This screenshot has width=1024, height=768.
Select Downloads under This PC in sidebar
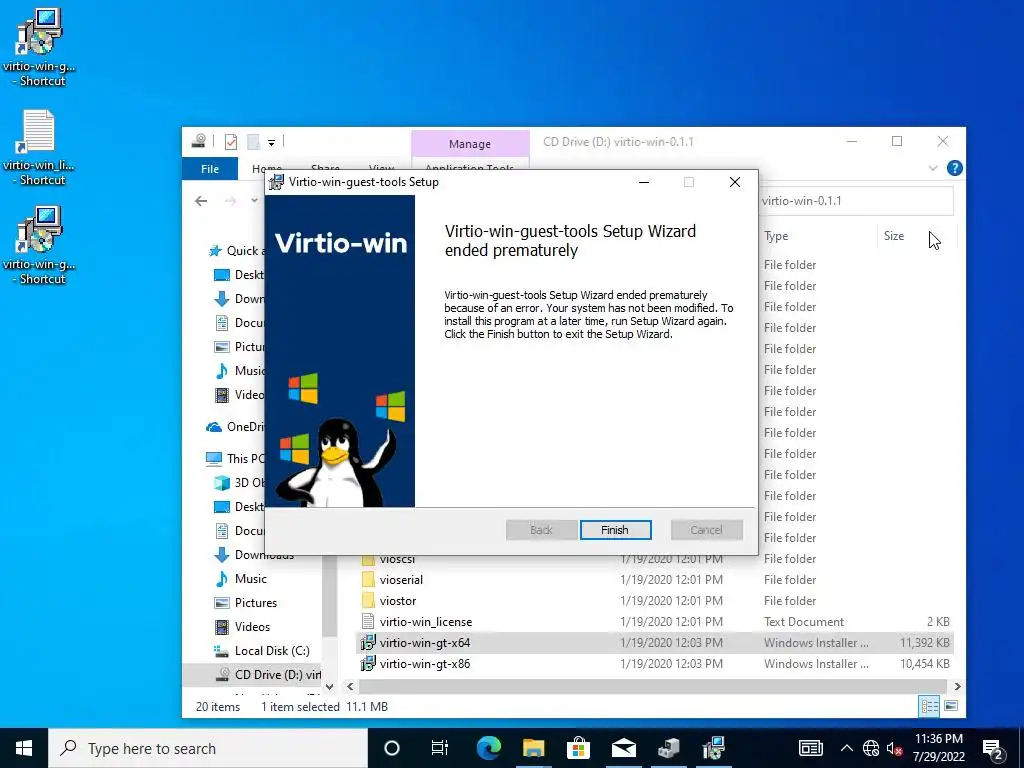click(x=254, y=554)
